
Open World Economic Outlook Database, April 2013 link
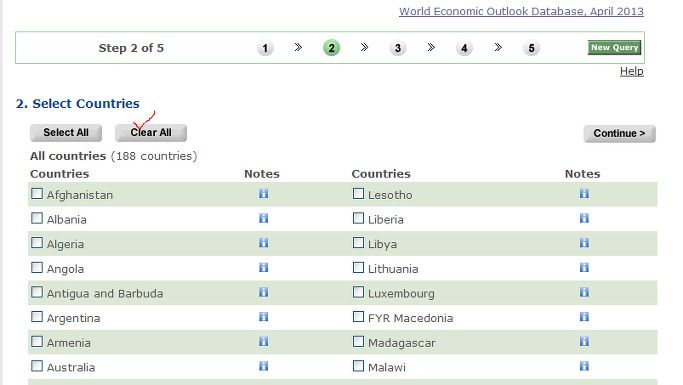[521, 11]
